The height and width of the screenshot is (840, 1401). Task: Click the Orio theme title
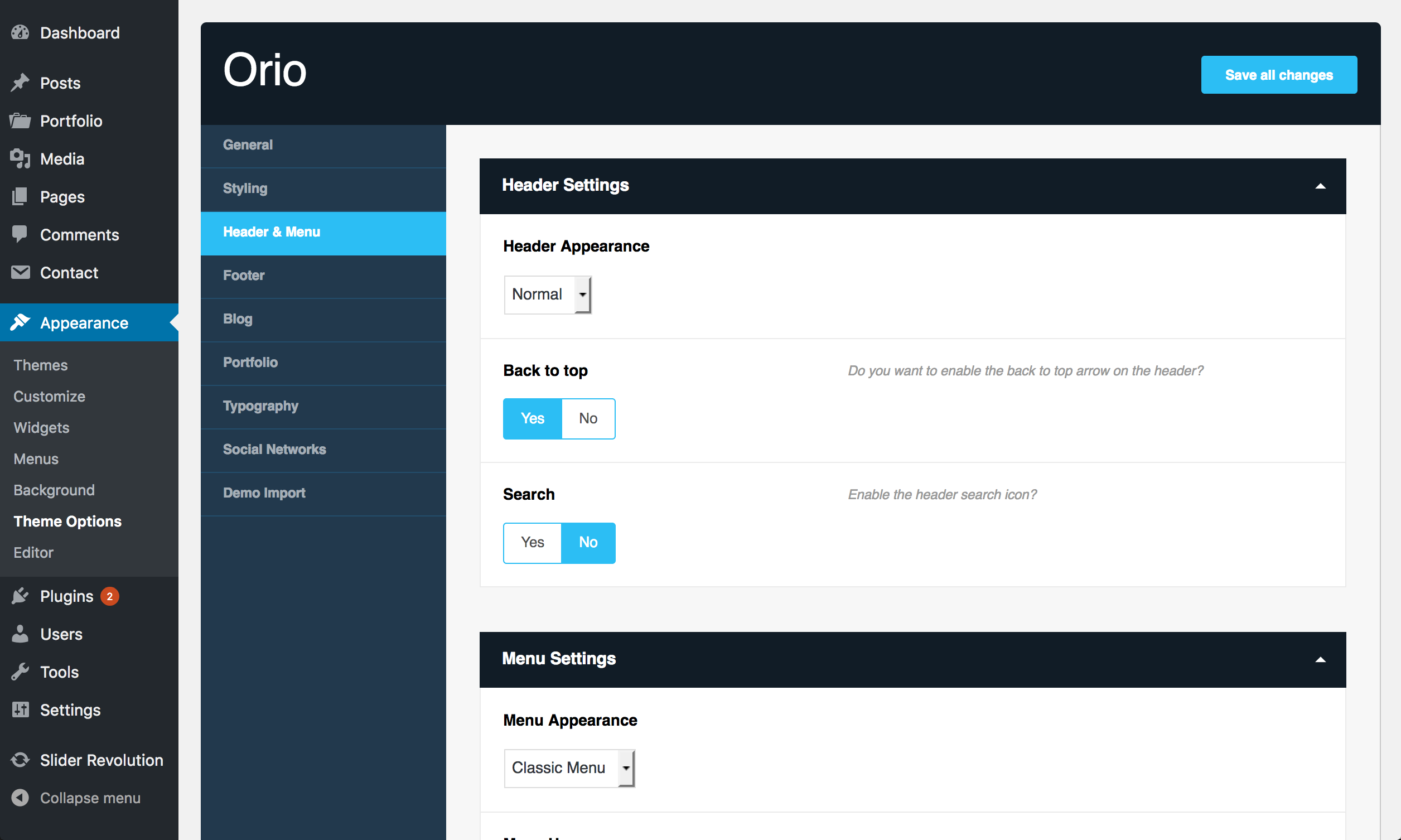[265, 70]
